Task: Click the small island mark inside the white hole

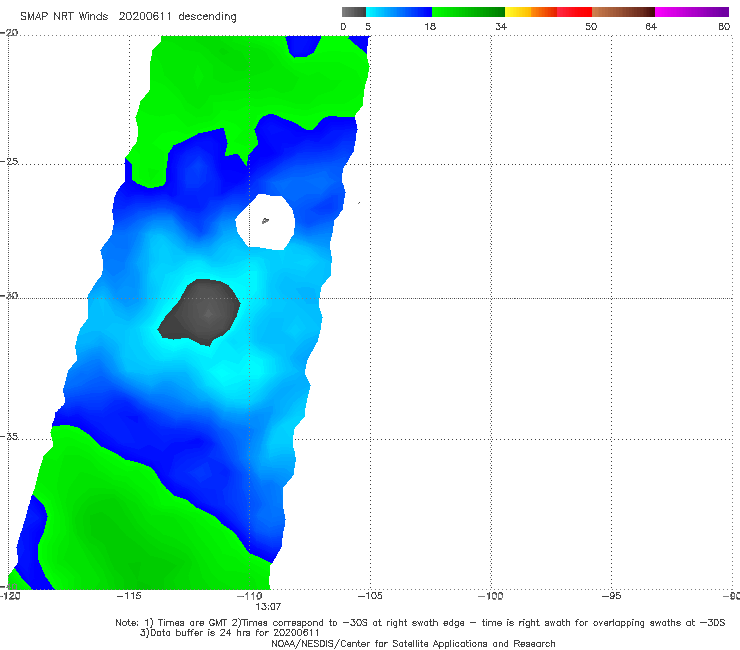Action: 265,220
